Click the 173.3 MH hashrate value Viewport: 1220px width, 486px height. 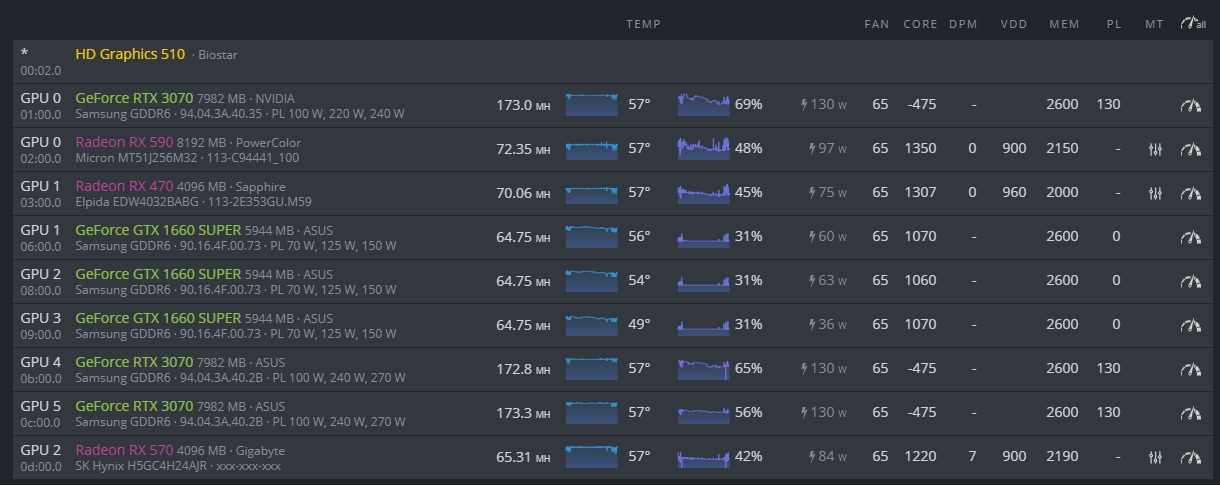pos(523,413)
